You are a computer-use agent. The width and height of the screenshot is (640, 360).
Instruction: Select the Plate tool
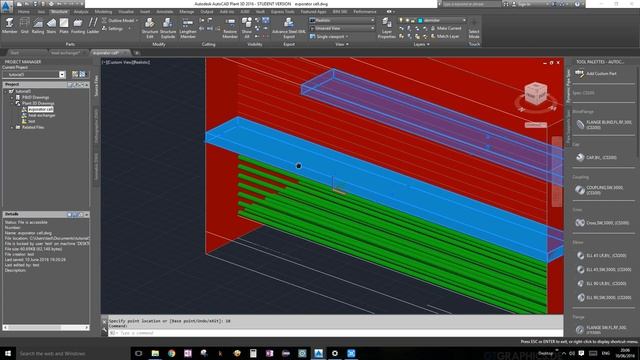[x=64, y=25]
